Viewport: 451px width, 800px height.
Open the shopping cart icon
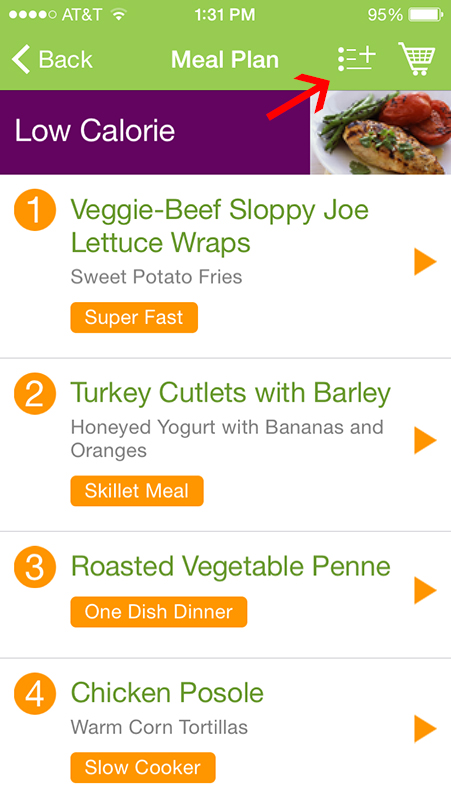(x=417, y=59)
